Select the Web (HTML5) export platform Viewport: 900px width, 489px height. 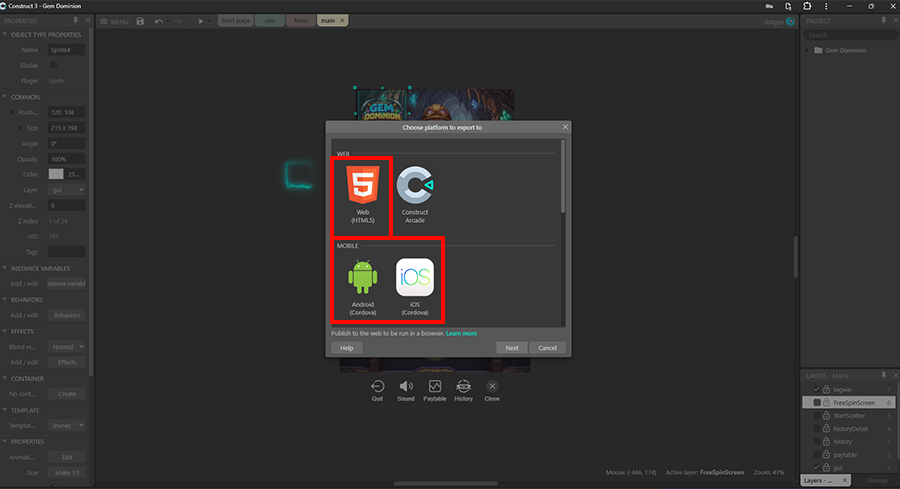click(x=362, y=194)
